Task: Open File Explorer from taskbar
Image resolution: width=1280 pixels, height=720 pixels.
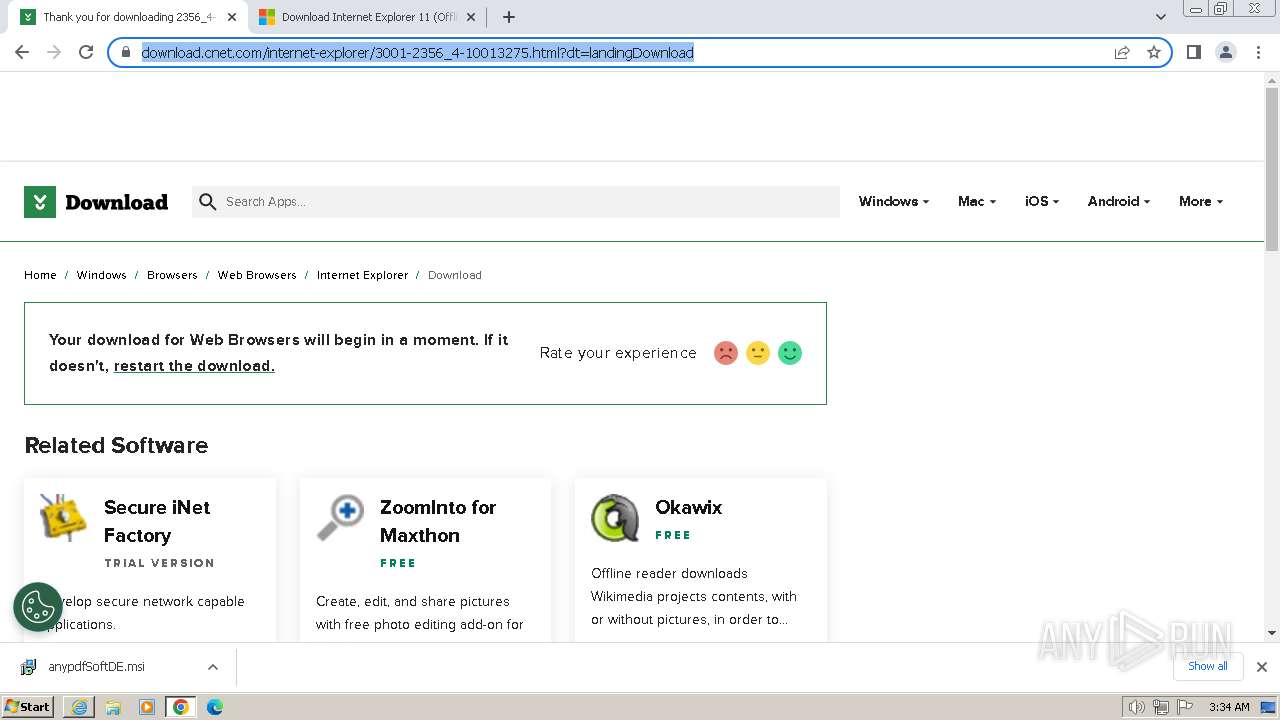Action: point(113,707)
